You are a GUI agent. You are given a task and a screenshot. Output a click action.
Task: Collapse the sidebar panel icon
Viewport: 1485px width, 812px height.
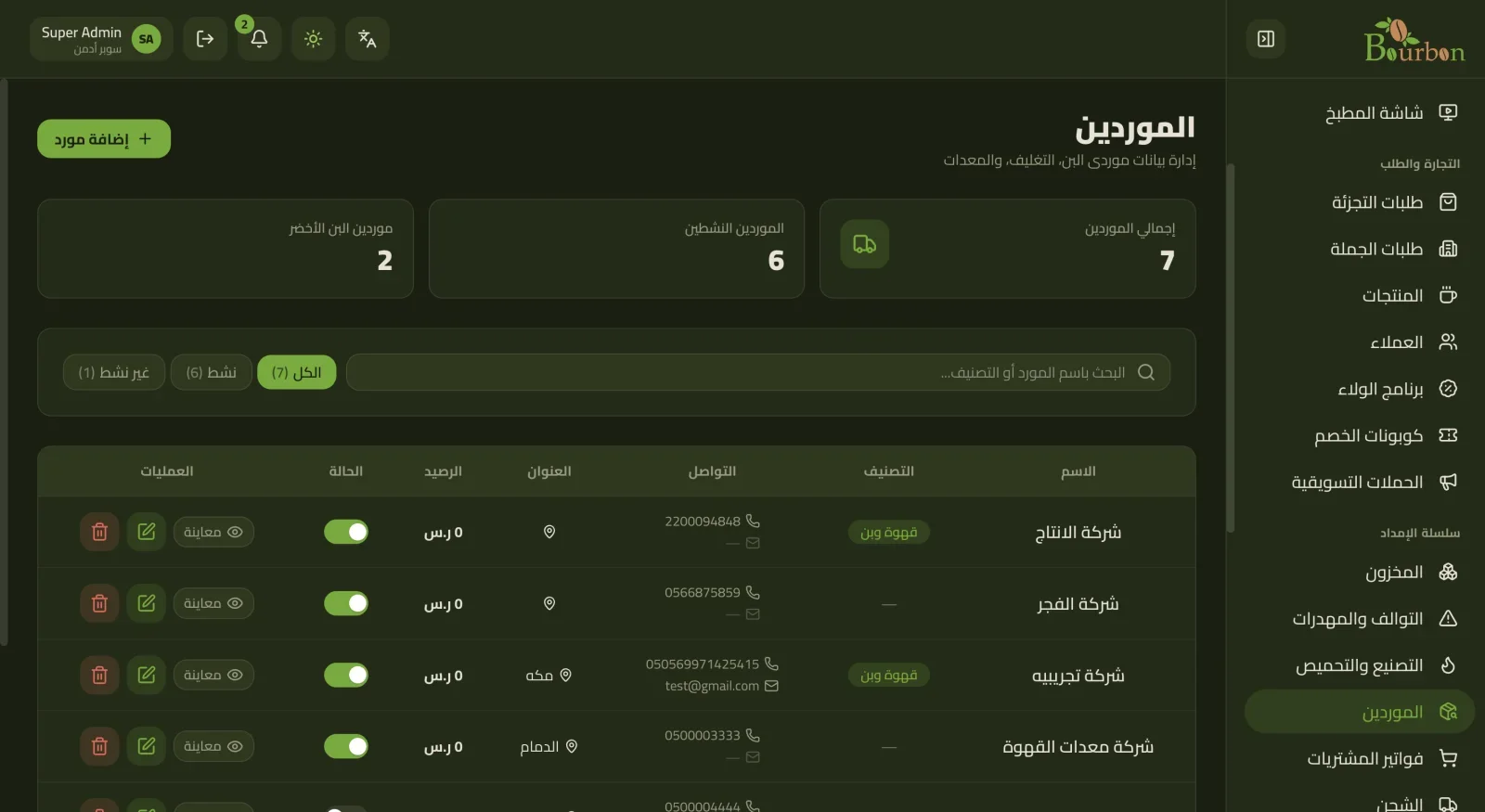point(1266,39)
